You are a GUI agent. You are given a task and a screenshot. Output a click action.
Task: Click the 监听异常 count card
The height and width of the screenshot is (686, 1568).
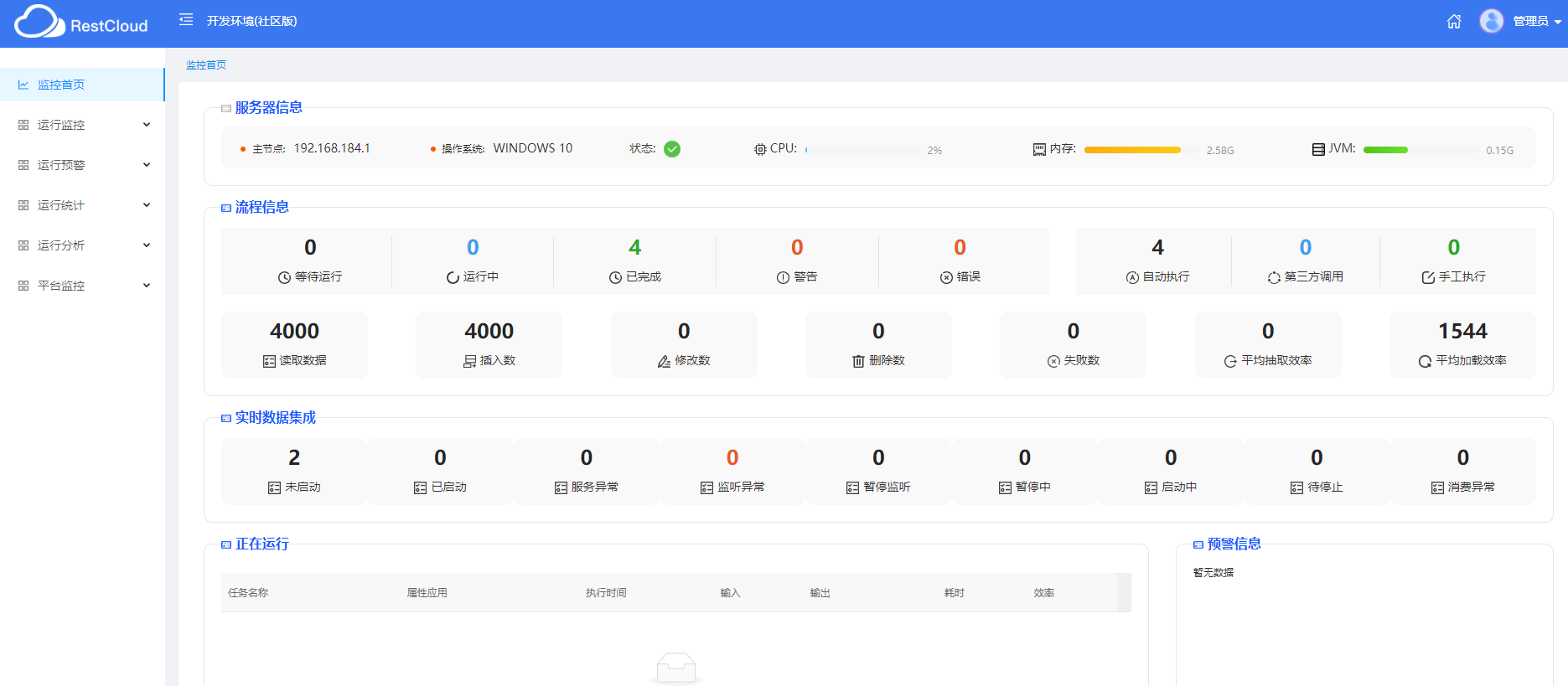click(732, 471)
